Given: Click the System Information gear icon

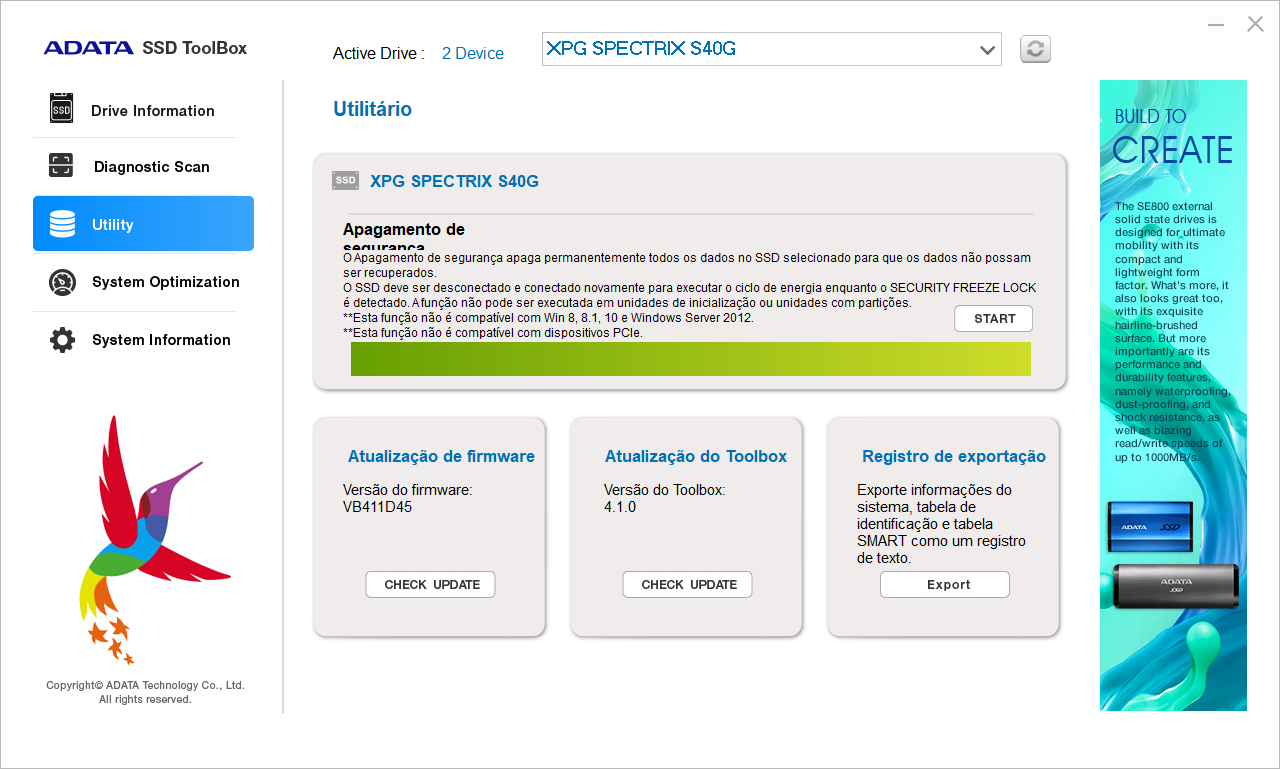Looking at the screenshot, I should click(x=62, y=340).
